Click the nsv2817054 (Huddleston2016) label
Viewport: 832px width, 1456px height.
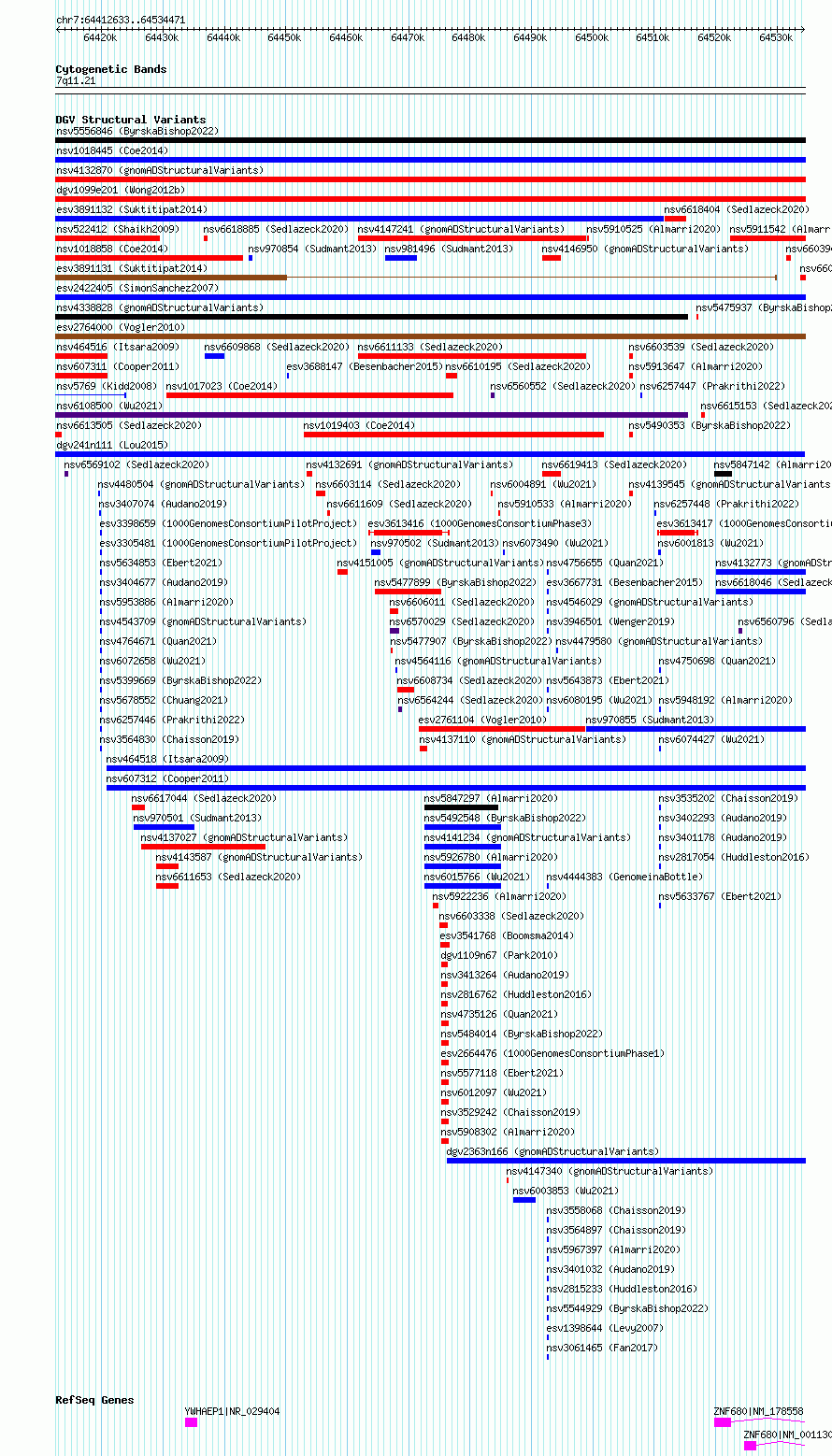tap(734, 857)
